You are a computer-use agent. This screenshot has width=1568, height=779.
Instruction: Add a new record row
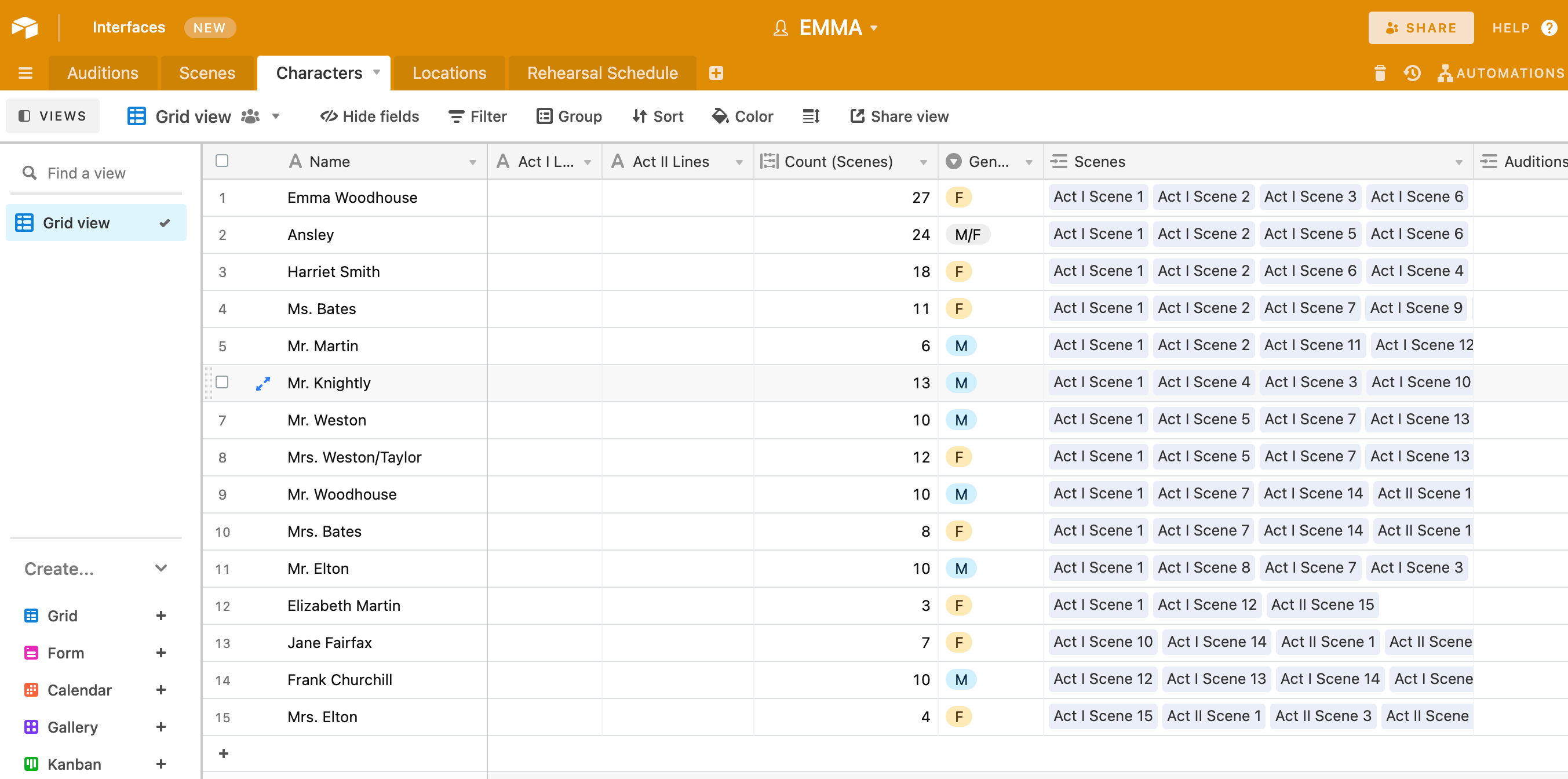click(x=224, y=753)
